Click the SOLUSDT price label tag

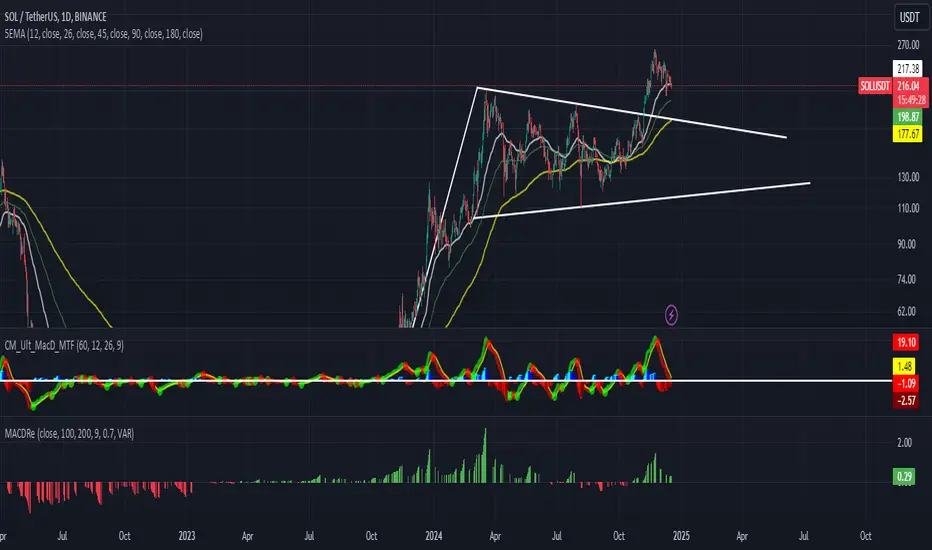(x=875, y=86)
